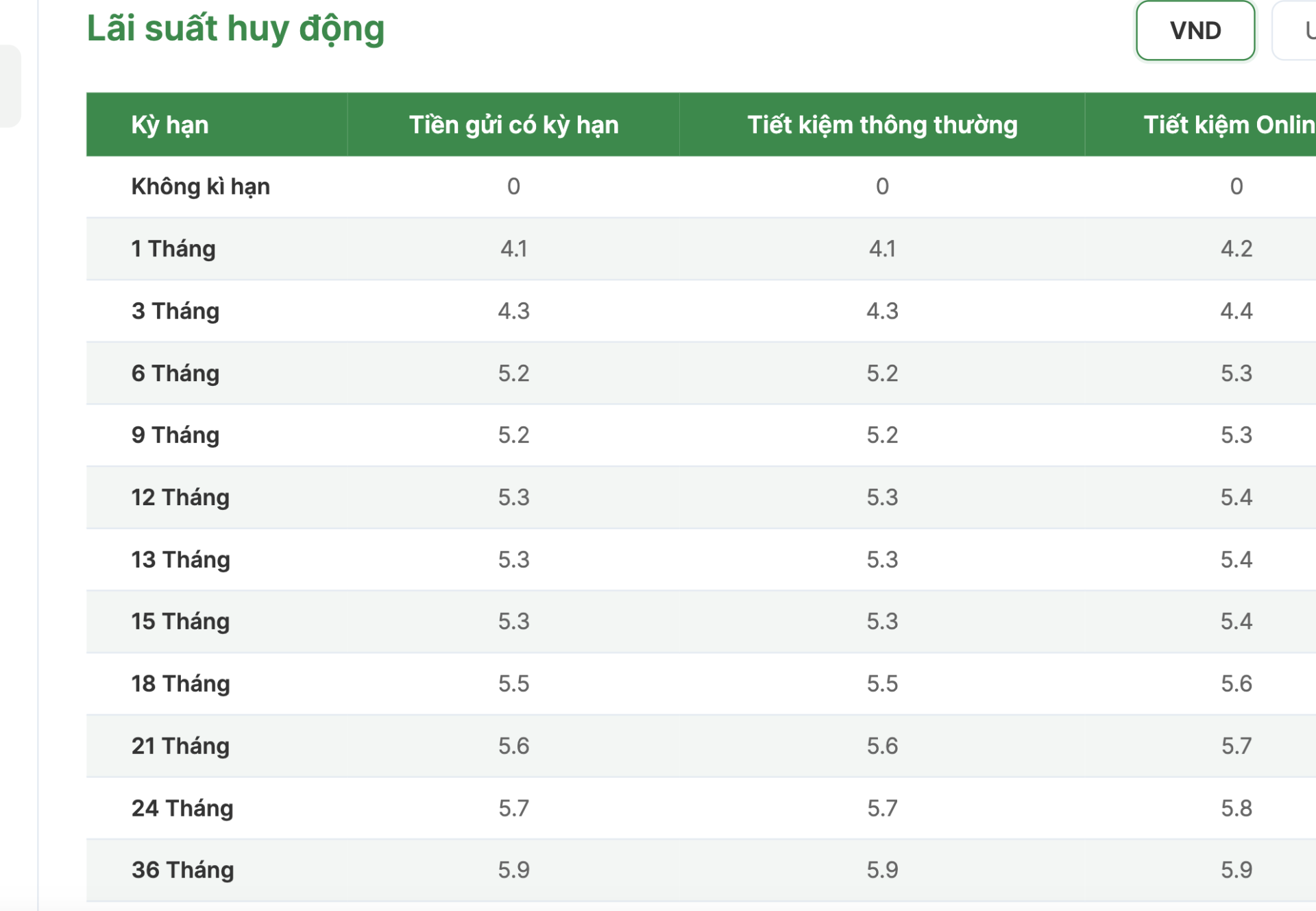Select the 12 Tháng term row

(x=180, y=497)
